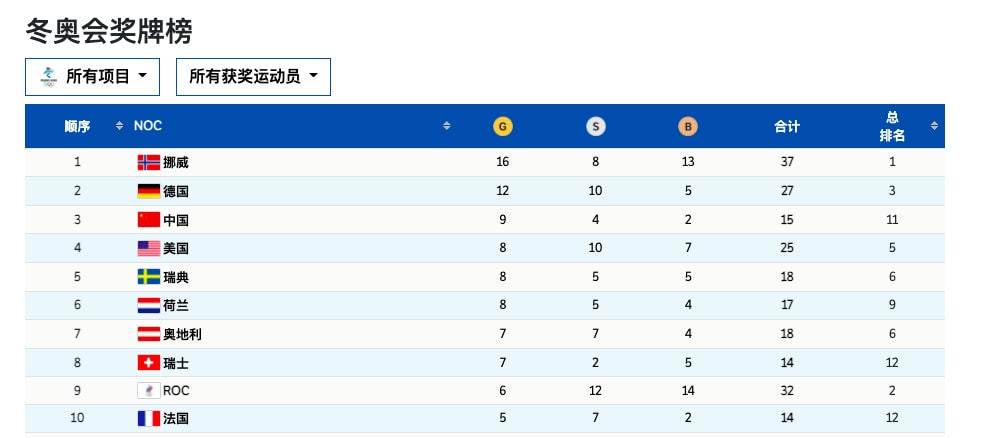Sort by the 总排名 column header
981x438 pixels.
pyautogui.click(x=893, y=126)
